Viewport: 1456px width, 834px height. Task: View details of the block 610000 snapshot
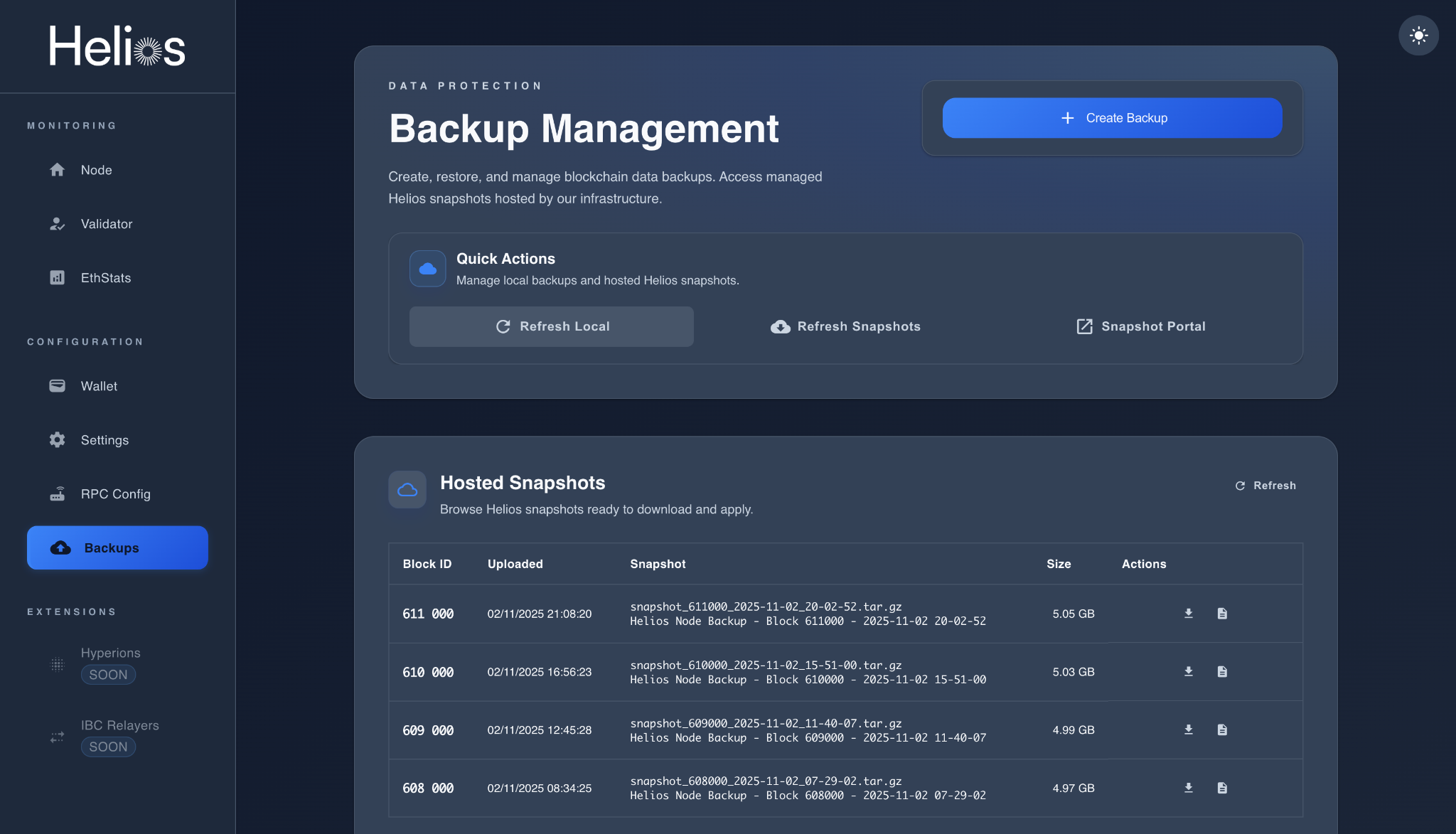[x=1224, y=671]
